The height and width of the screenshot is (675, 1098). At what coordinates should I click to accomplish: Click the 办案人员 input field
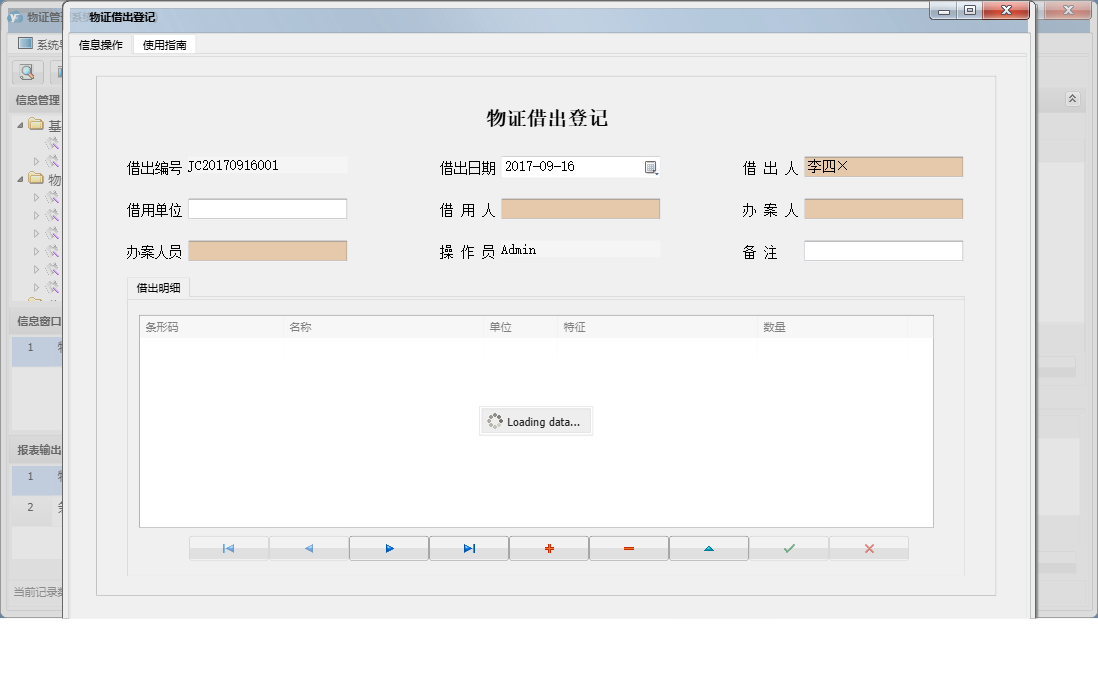coord(267,251)
